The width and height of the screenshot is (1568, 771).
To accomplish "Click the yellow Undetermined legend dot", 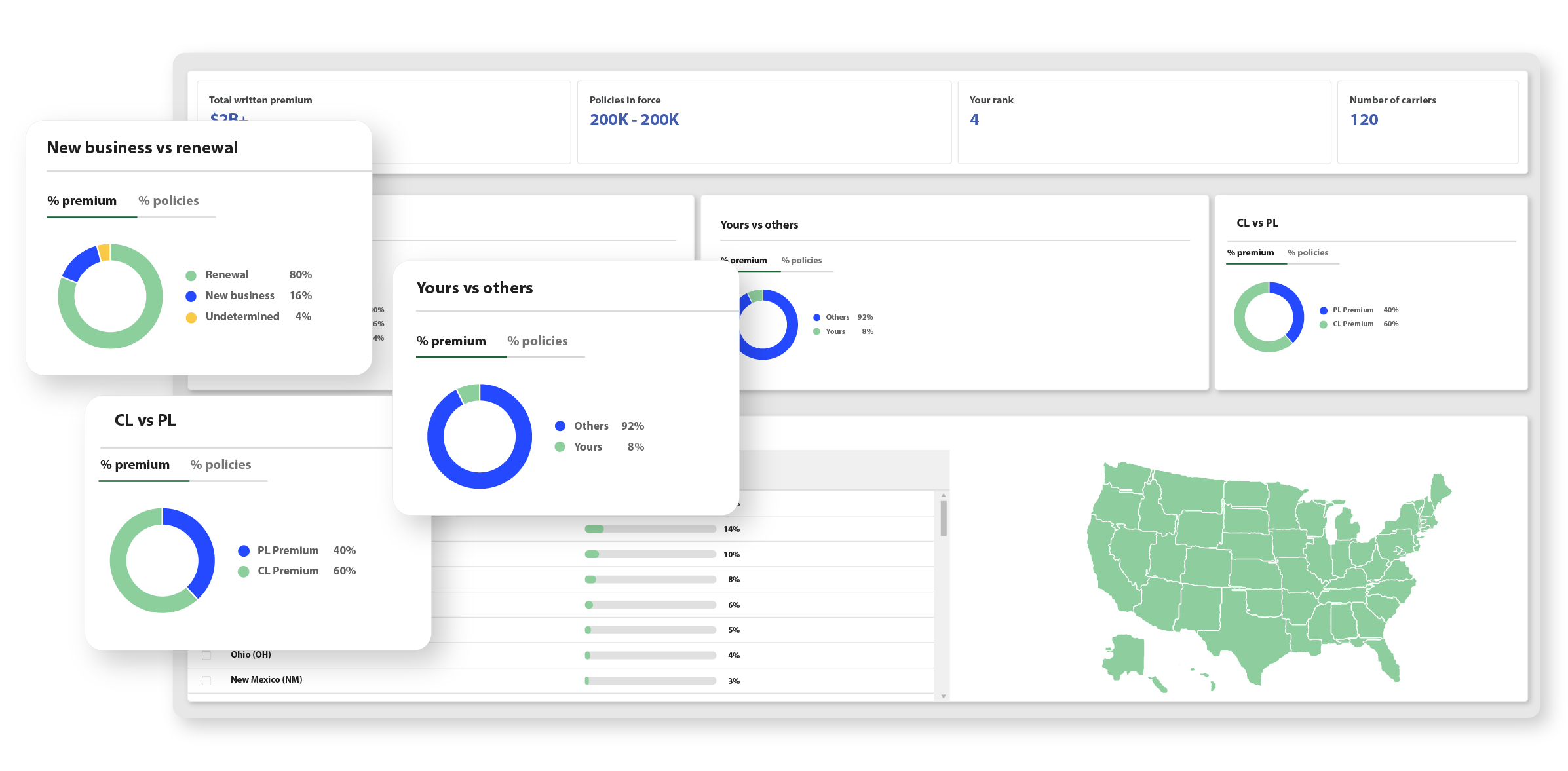I will pyautogui.click(x=191, y=317).
